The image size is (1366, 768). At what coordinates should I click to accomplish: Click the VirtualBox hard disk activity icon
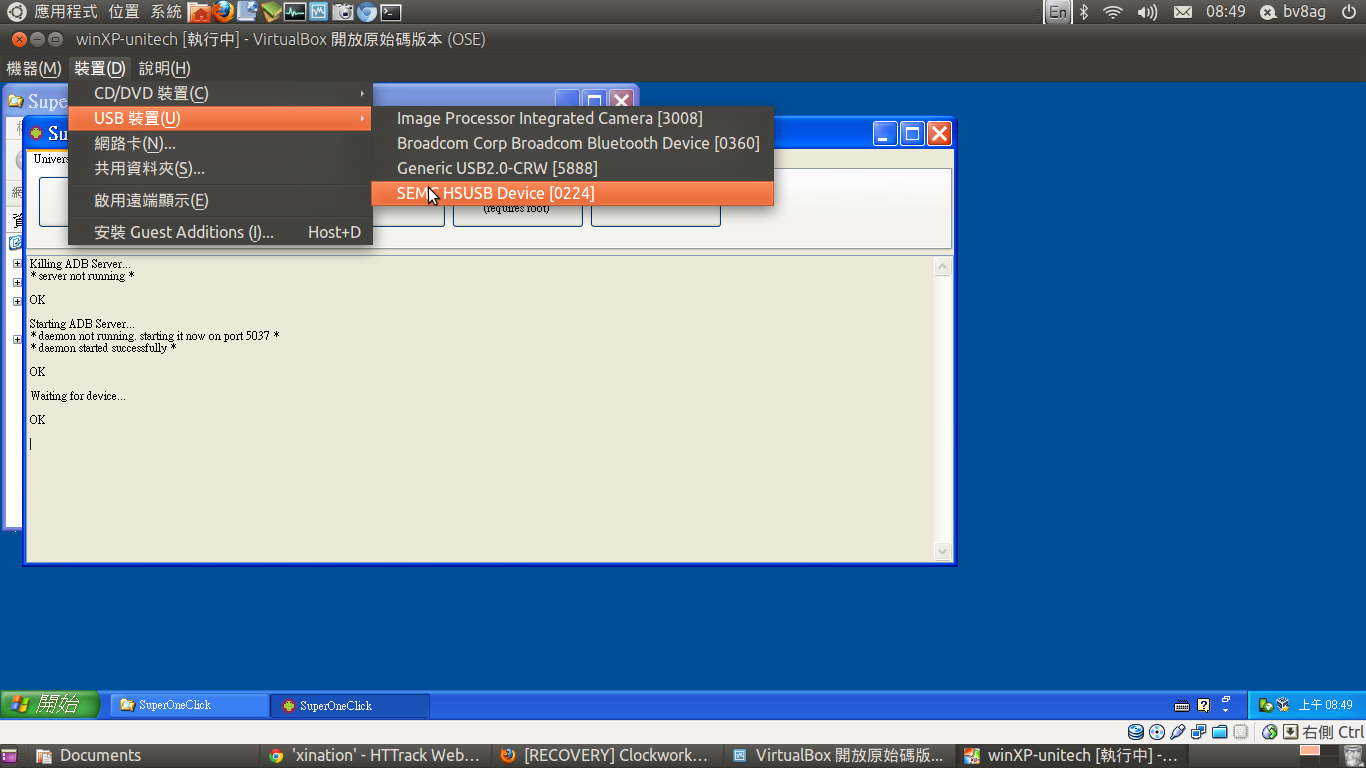pyautogui.click(x=1136, y=732)
